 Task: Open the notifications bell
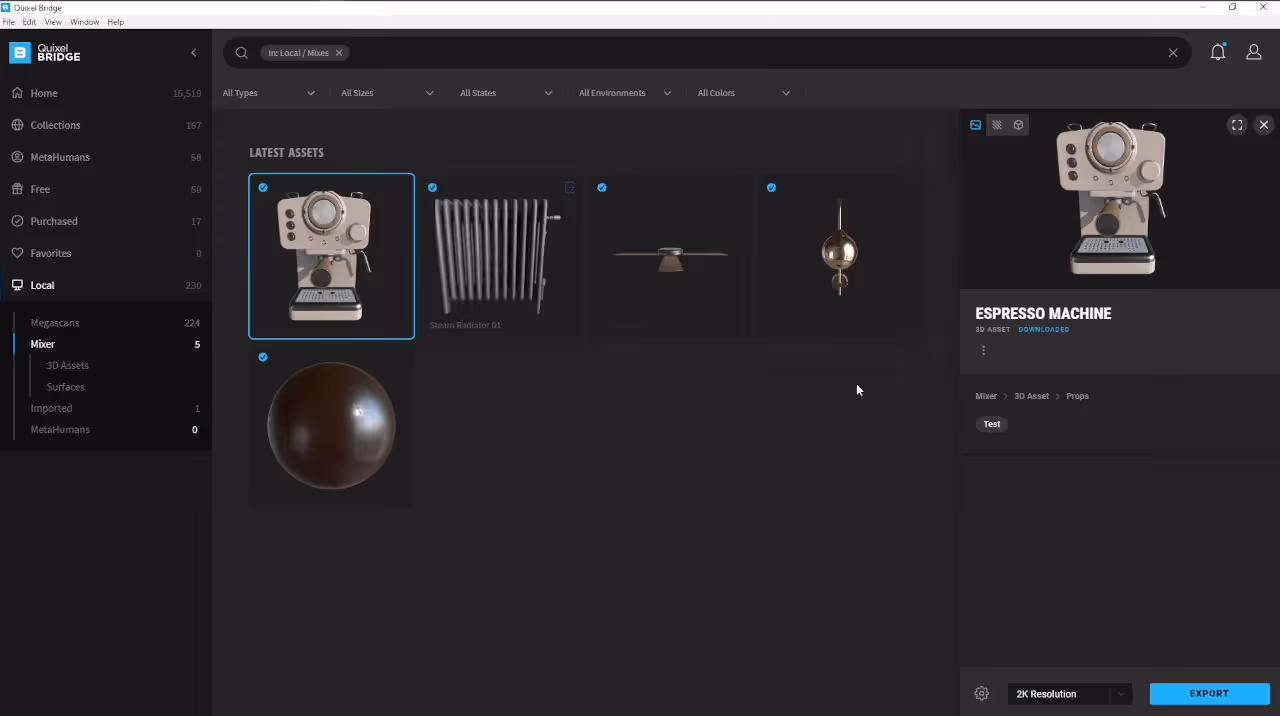coord(1218,52)
